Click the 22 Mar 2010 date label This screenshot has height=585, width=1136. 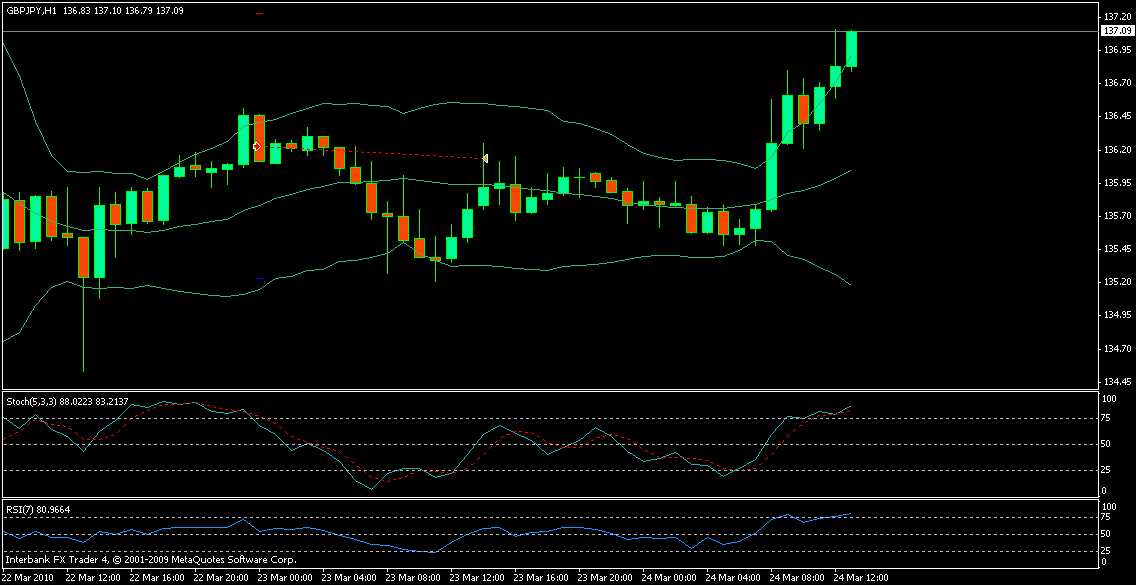coord(27,578)
